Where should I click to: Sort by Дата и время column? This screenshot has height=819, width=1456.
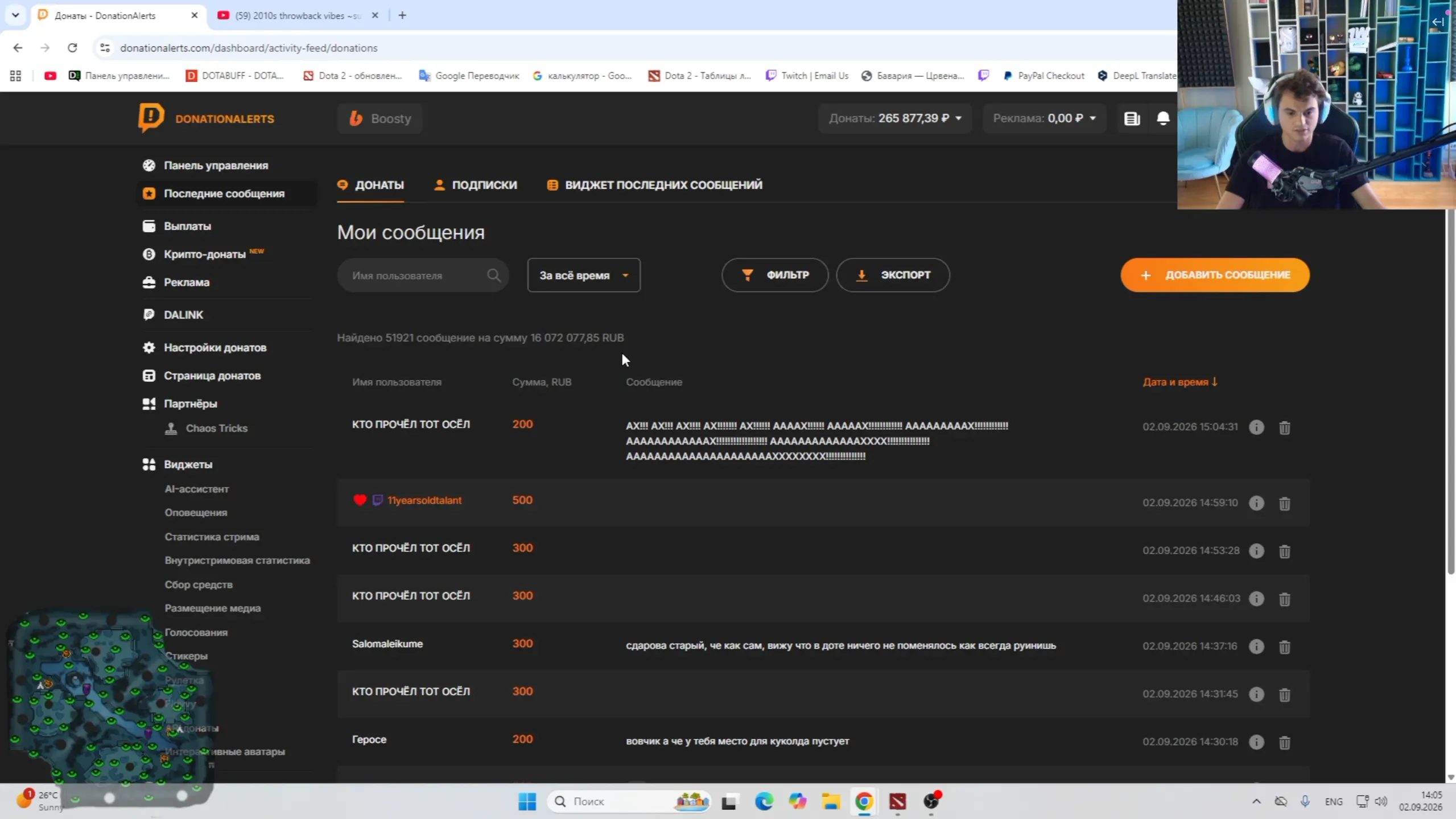coord(1180,382)
